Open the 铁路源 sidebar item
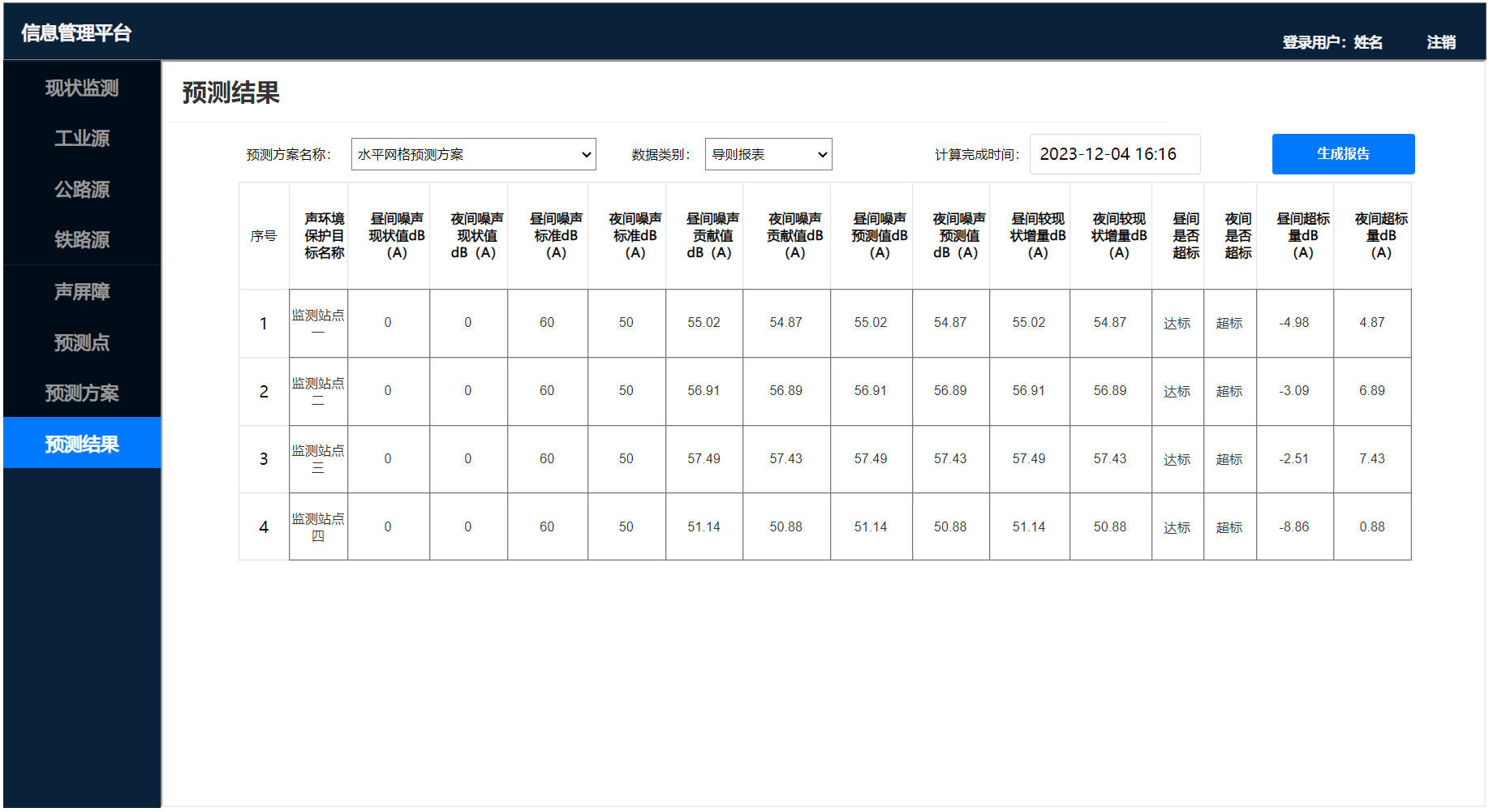Image resolution: width=1489 pixels, height=812 pixels. [x=82, y=240]
